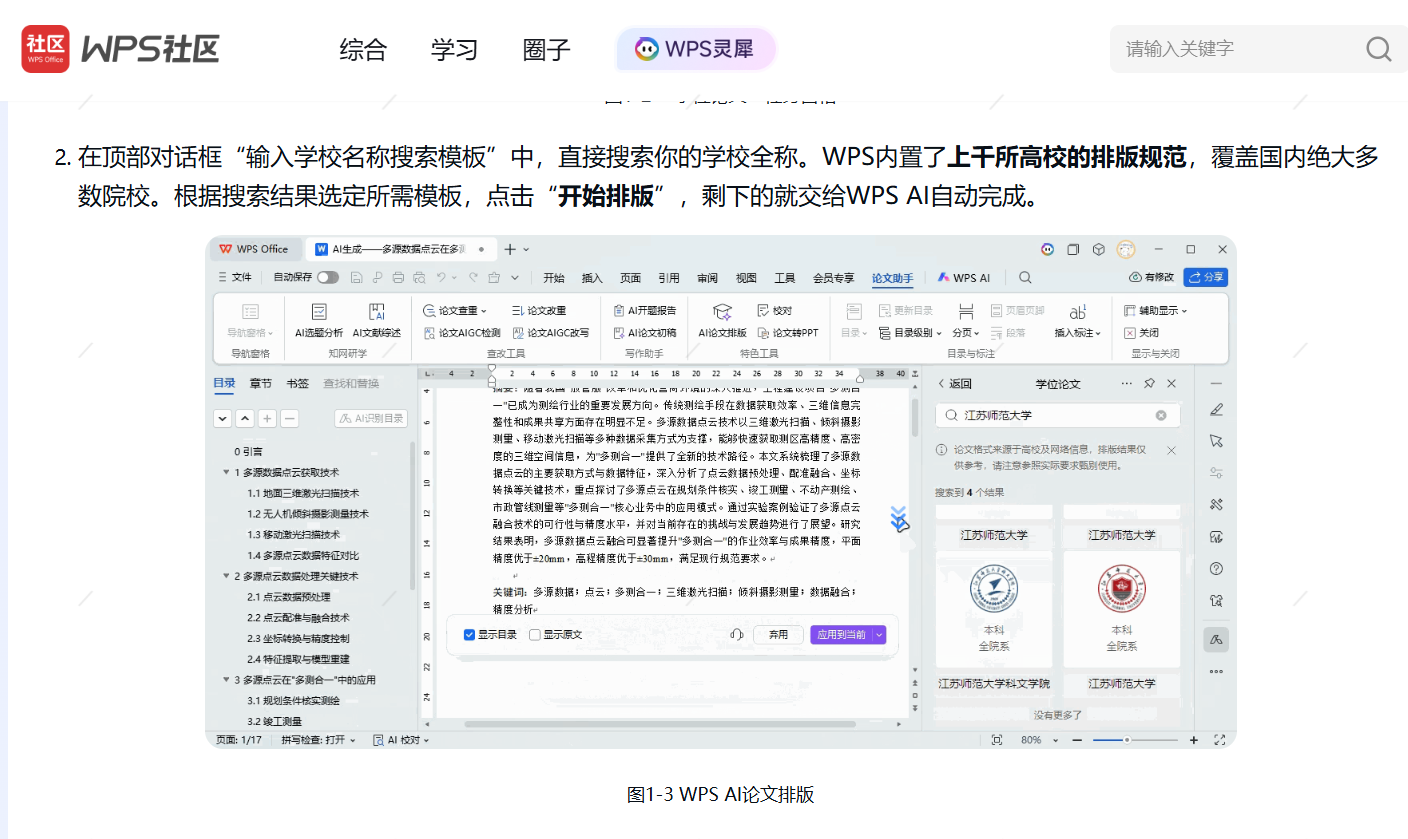Image resolution: width=1408 pixels, height=839 pixels.
Task: Collapse the 2 多源点云数据处理关键技术 heading
Action: [x=227, y=576]
